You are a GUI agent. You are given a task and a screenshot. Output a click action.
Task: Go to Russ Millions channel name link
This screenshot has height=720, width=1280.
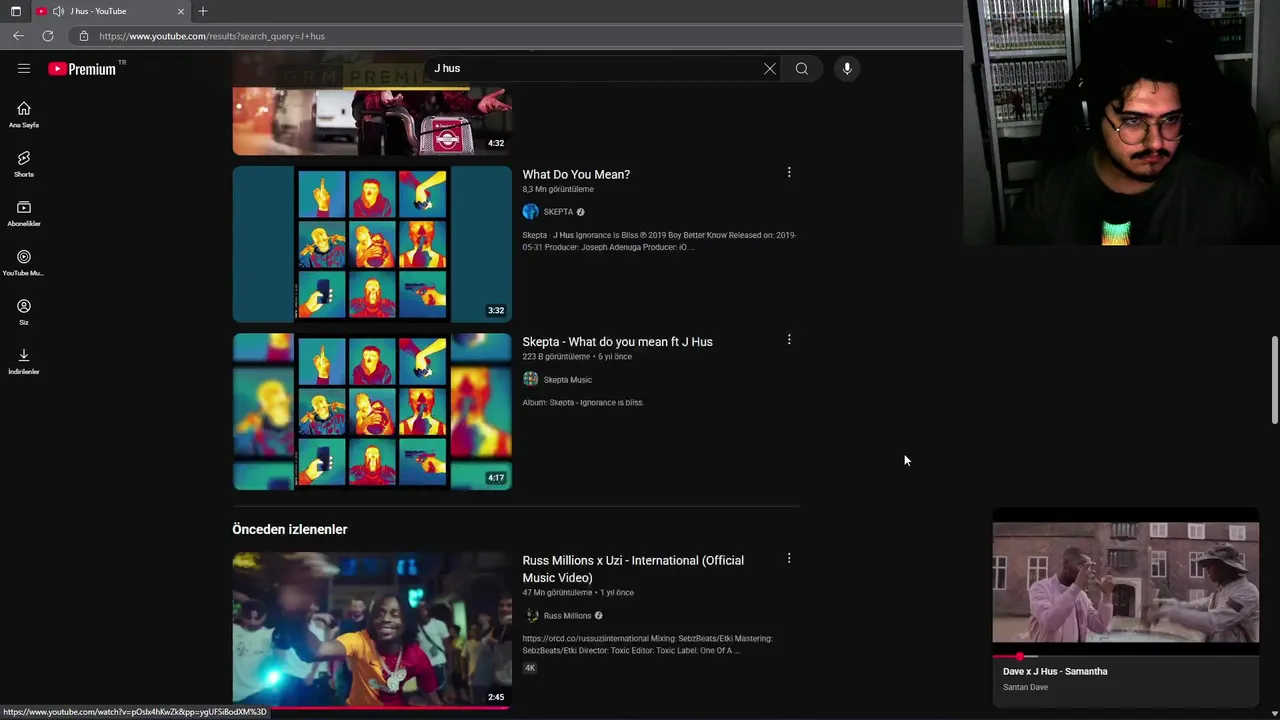(x=567, y=616)
